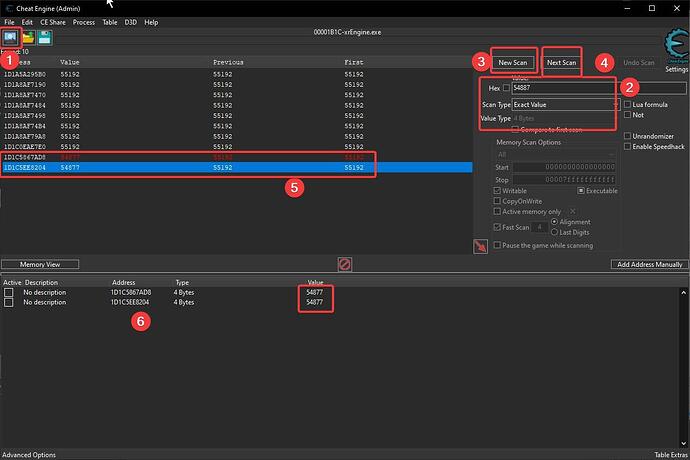690x460 pixels.
Task: Click the New Scan button
Action: pos(513,63)
